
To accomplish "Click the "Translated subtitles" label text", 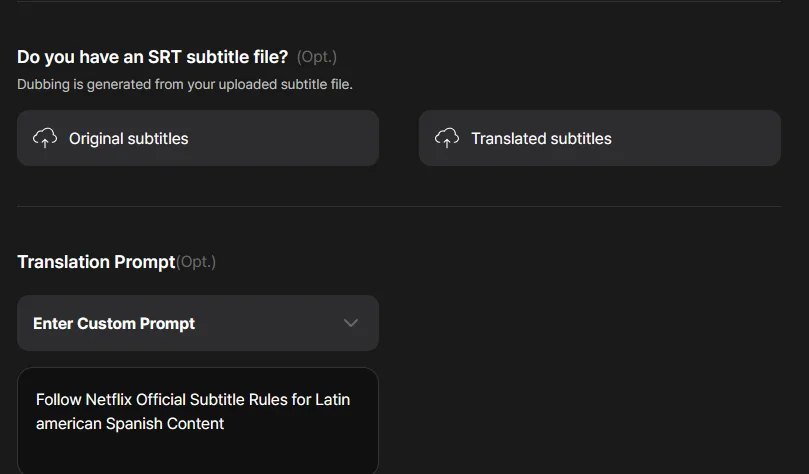I will point(541,139).
